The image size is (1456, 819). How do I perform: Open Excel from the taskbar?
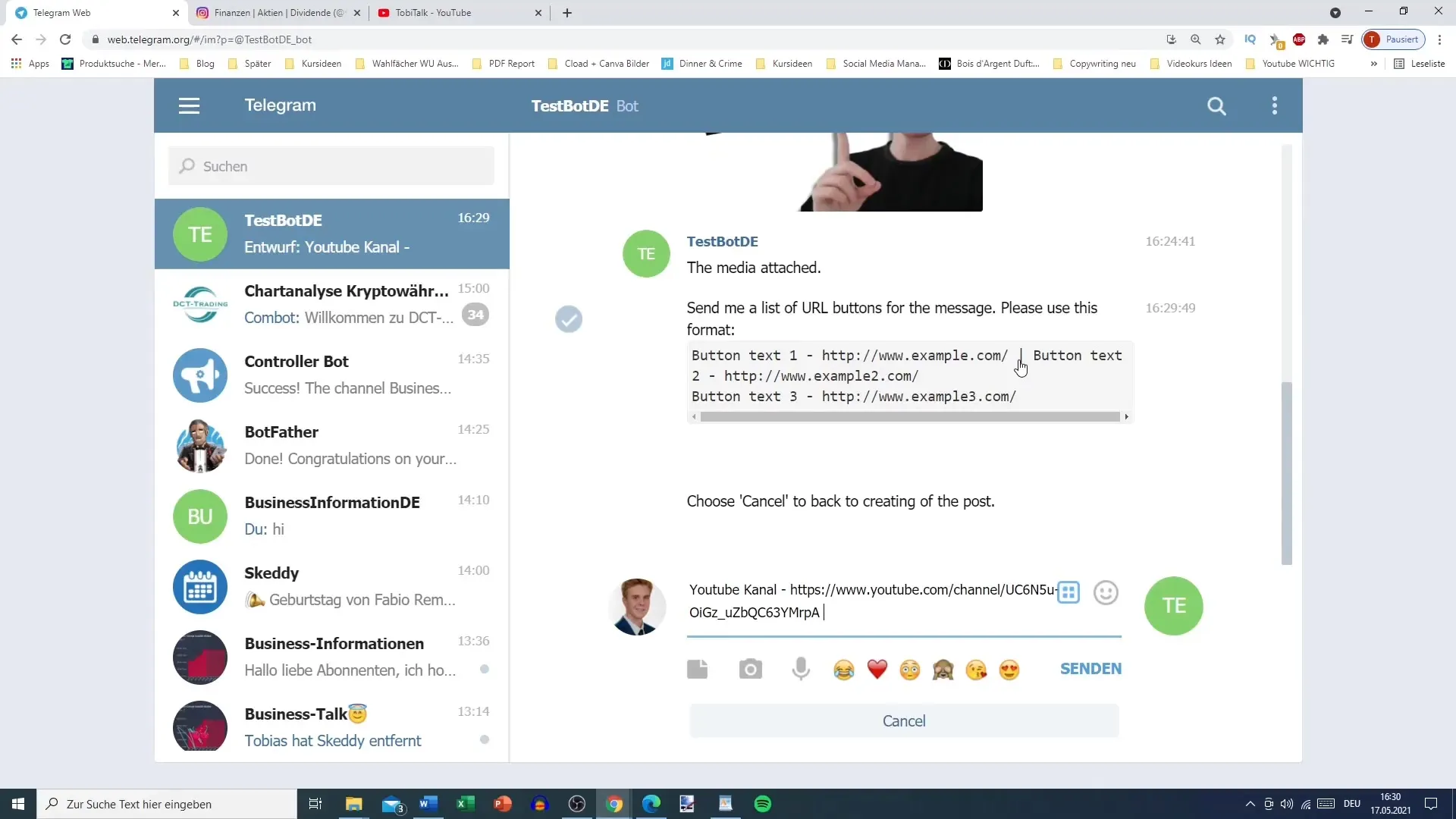point(465,804)
